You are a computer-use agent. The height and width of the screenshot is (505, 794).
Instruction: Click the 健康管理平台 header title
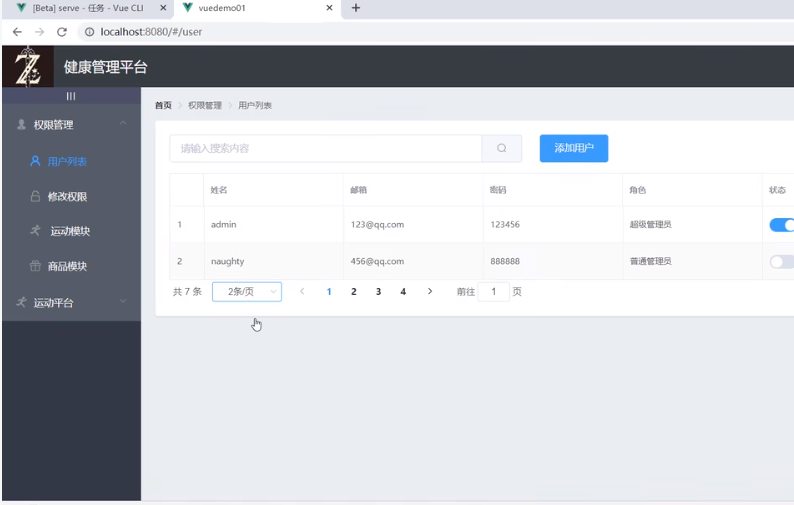tap(105, 67)
